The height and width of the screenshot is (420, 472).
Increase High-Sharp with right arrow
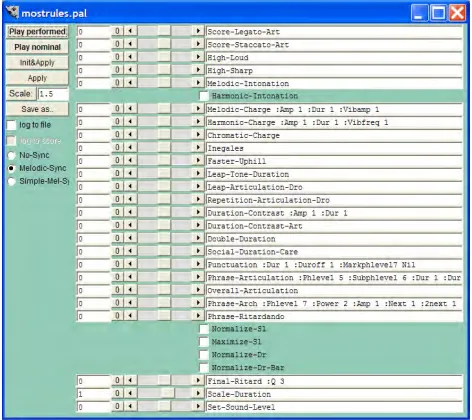[198, 70]
